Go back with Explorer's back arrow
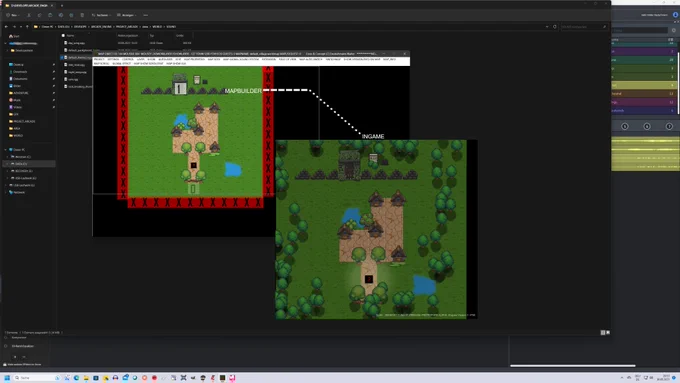Image resolution: width=680 pixels, height=383 pixels. (x=7, y=27)
